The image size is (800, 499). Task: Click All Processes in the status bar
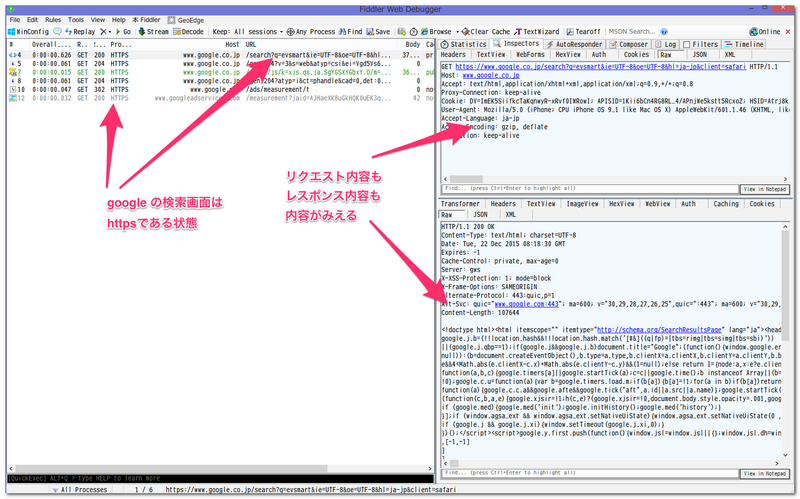tap(80, 490)
